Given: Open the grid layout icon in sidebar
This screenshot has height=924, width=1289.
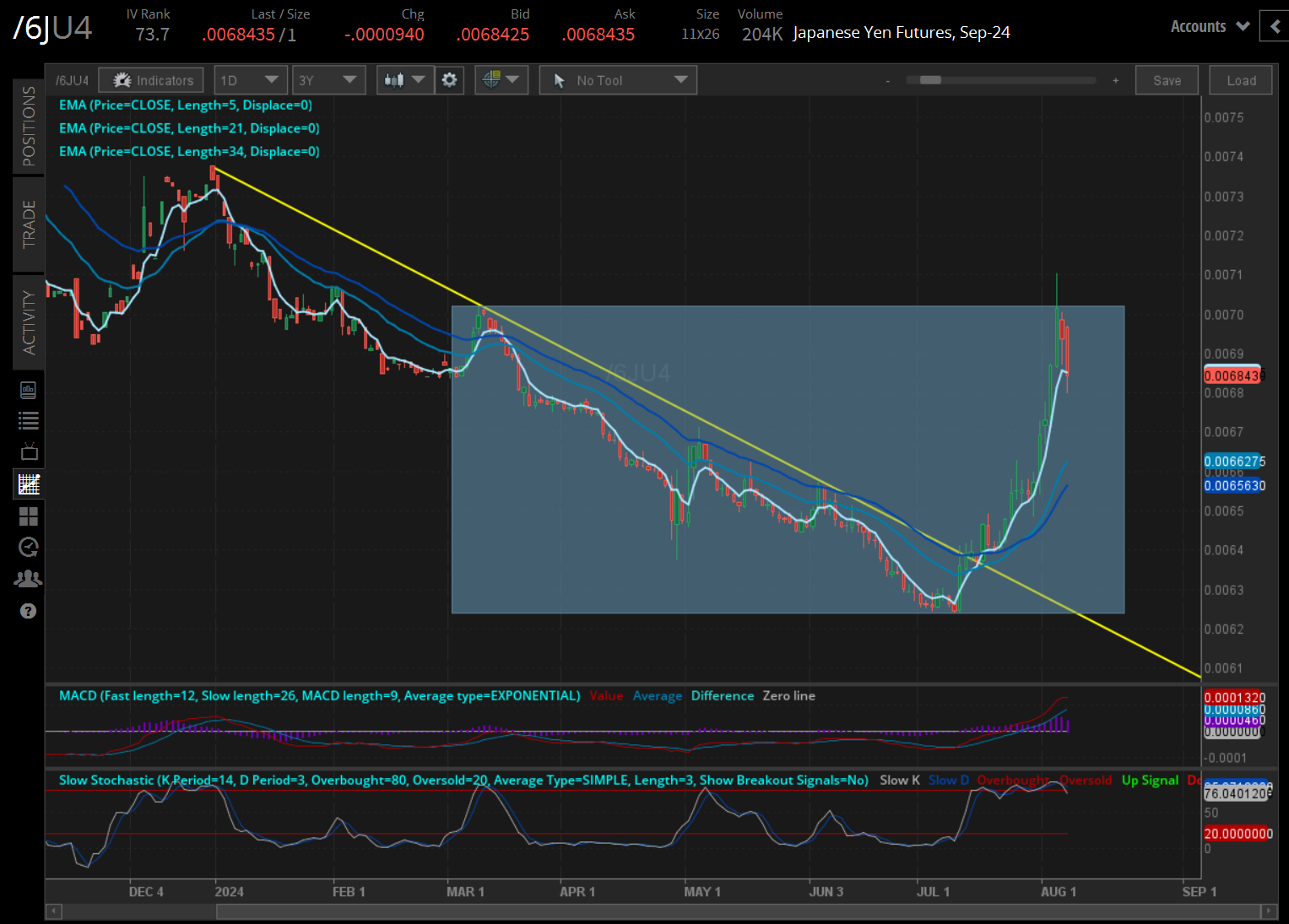Looking at the screenshot, I should click(29, 516).
